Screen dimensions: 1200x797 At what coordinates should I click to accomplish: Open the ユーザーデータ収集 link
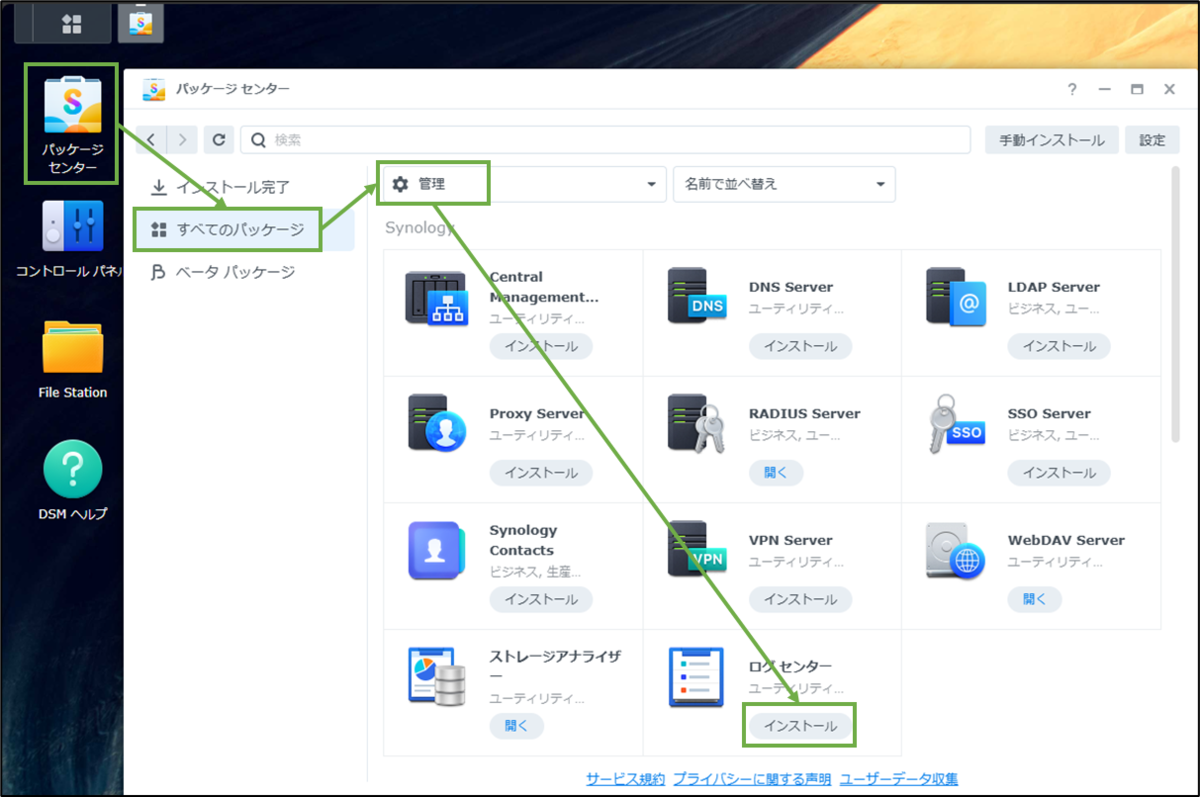tap(899, 779)
